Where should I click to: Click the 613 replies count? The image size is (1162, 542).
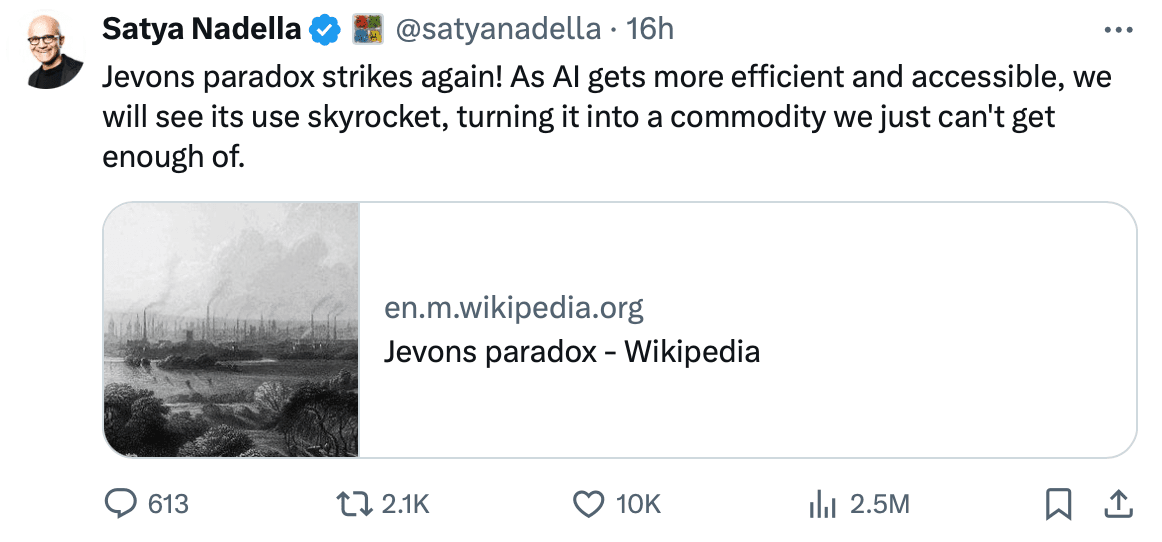point(168,505)
